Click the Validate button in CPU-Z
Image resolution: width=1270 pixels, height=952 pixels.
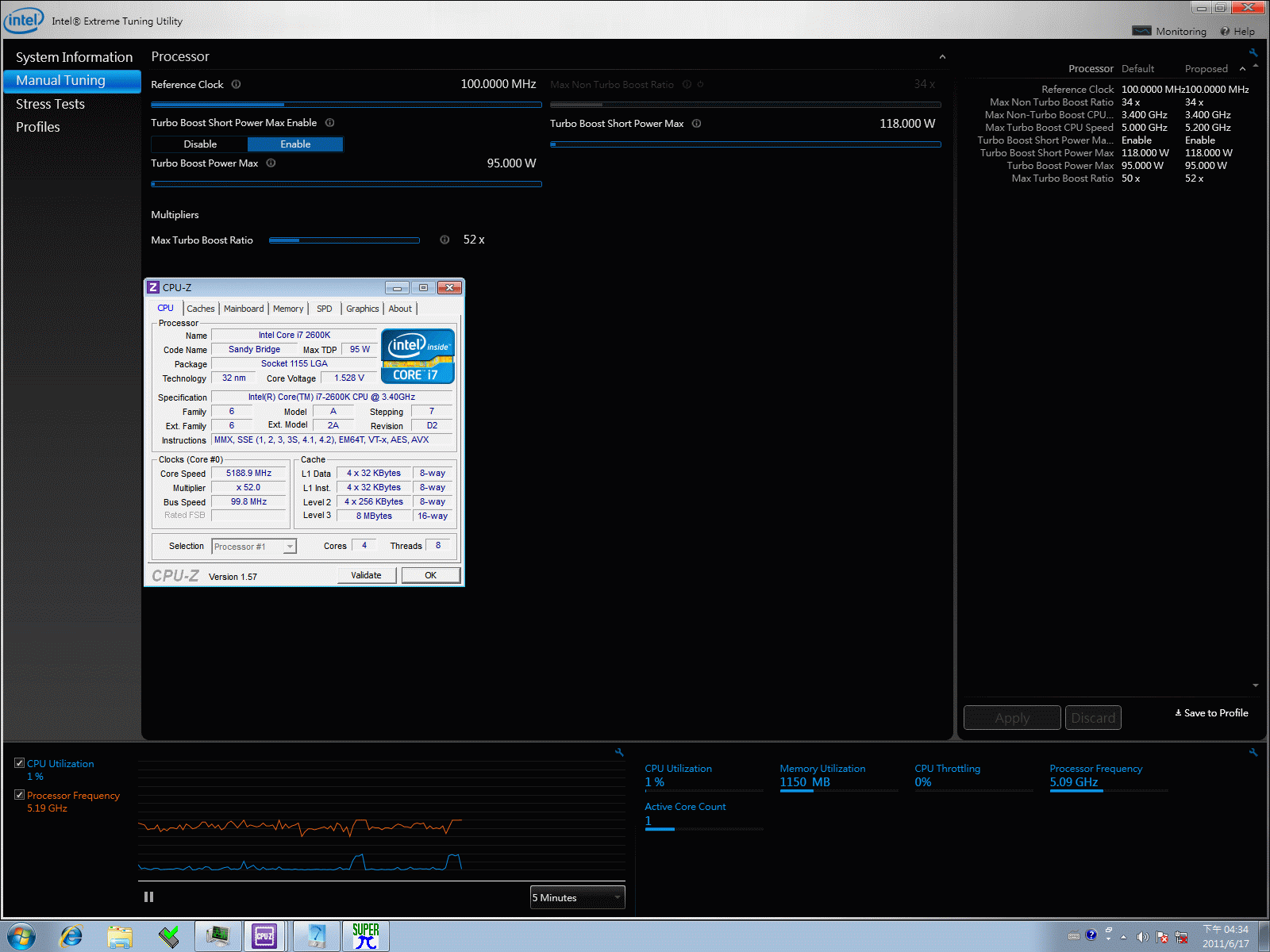coord(366,575)
